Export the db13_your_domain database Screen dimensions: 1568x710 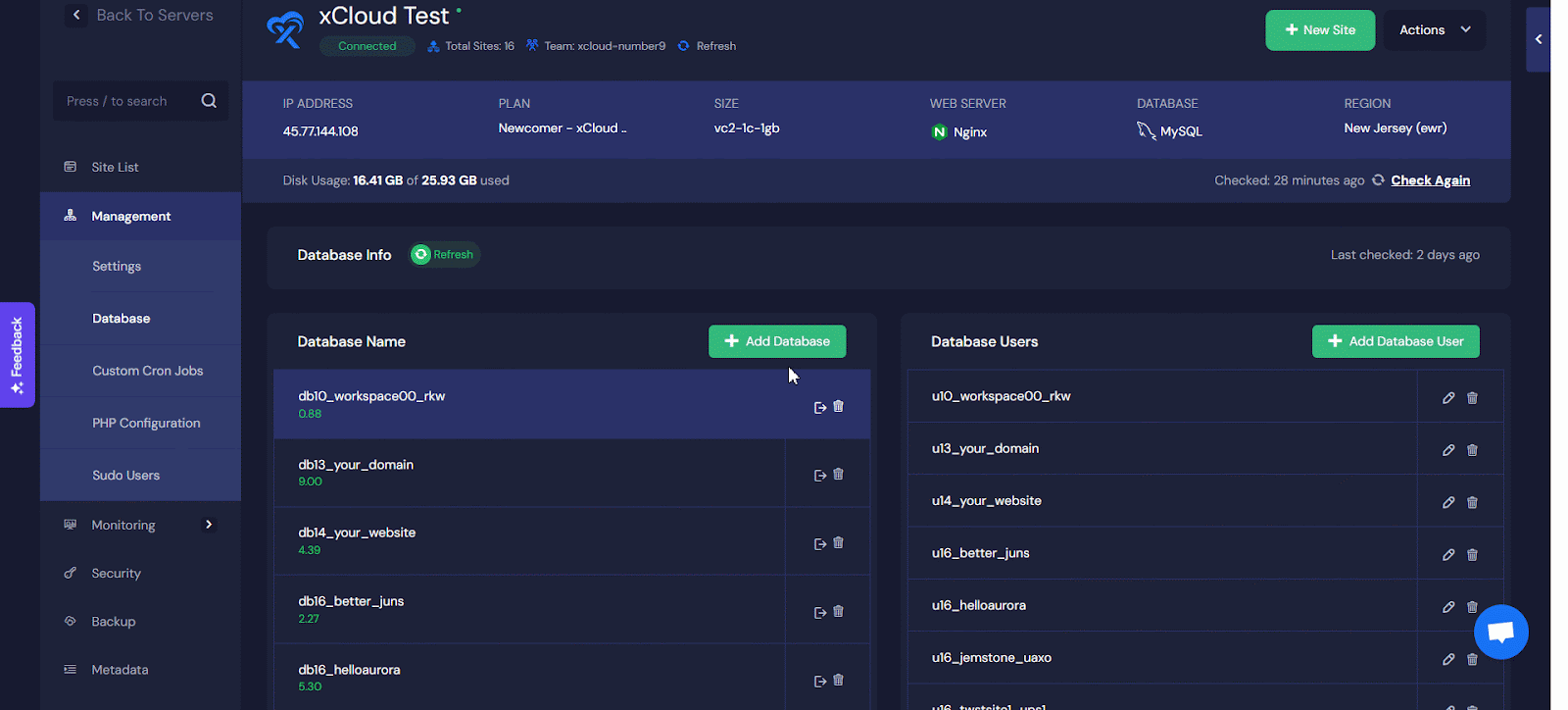[820, 476]
